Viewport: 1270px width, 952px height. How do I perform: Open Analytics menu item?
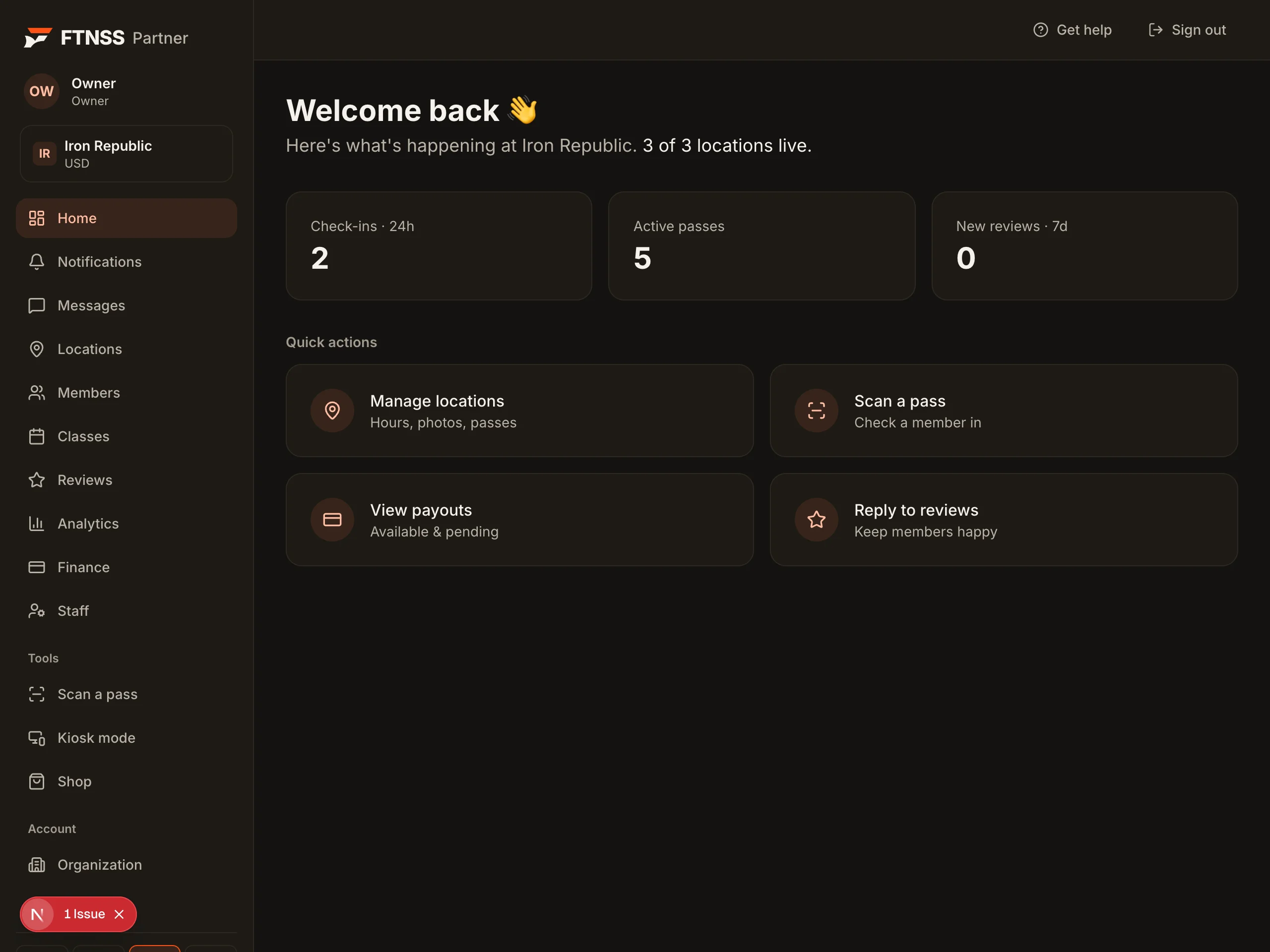click(x=127, y=523)
